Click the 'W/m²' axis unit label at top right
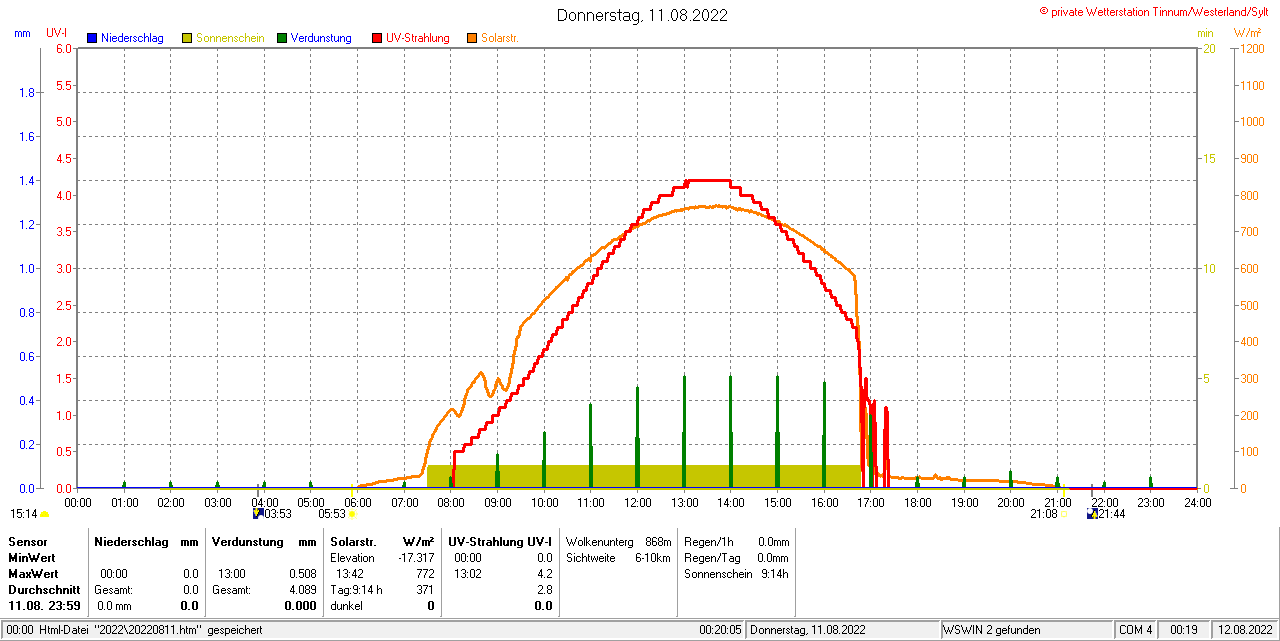1280x641 pixels. click(x=1248, y=33)
